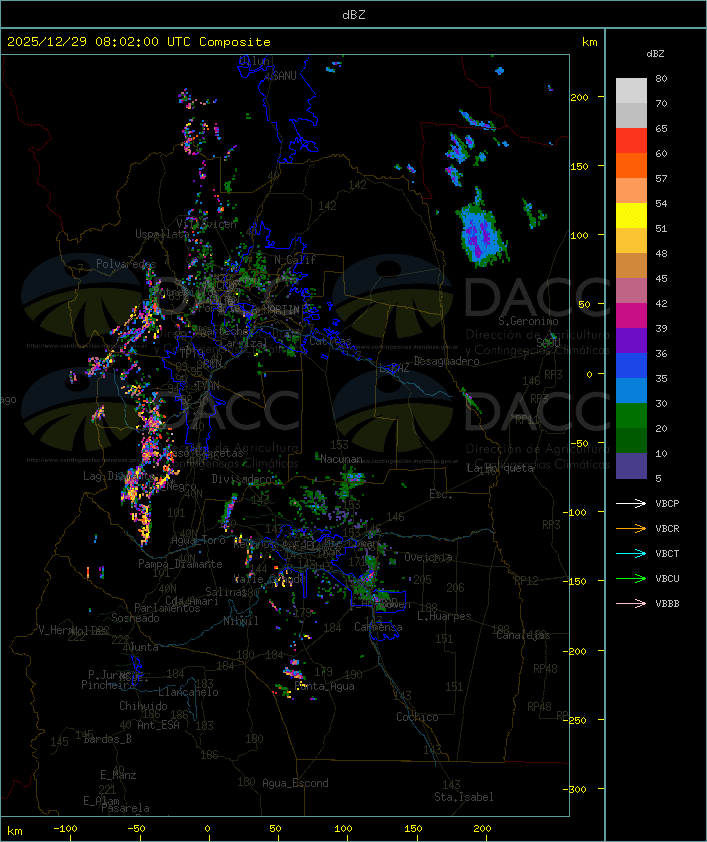The image size is (707, 842).
Task: Click the 'VBBB' legend label
Action: point(667,604)
